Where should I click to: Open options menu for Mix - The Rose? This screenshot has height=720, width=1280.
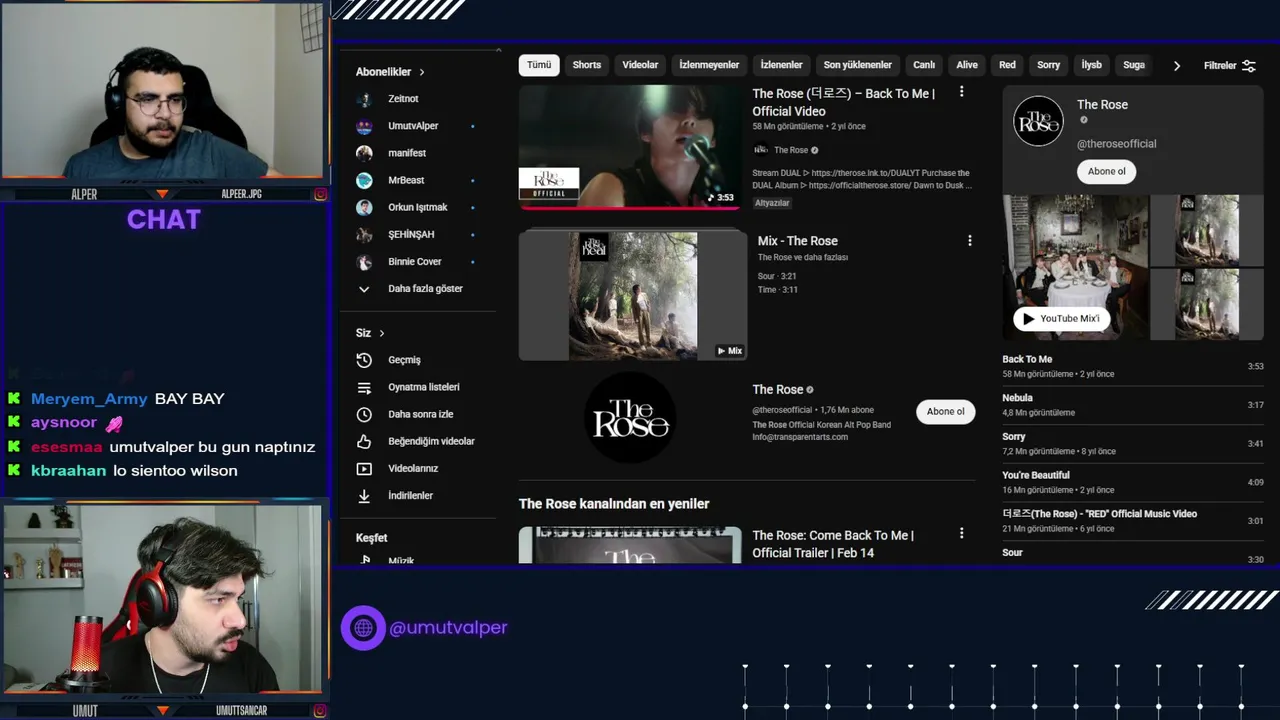pyautogui.click(x=969, y=241)
